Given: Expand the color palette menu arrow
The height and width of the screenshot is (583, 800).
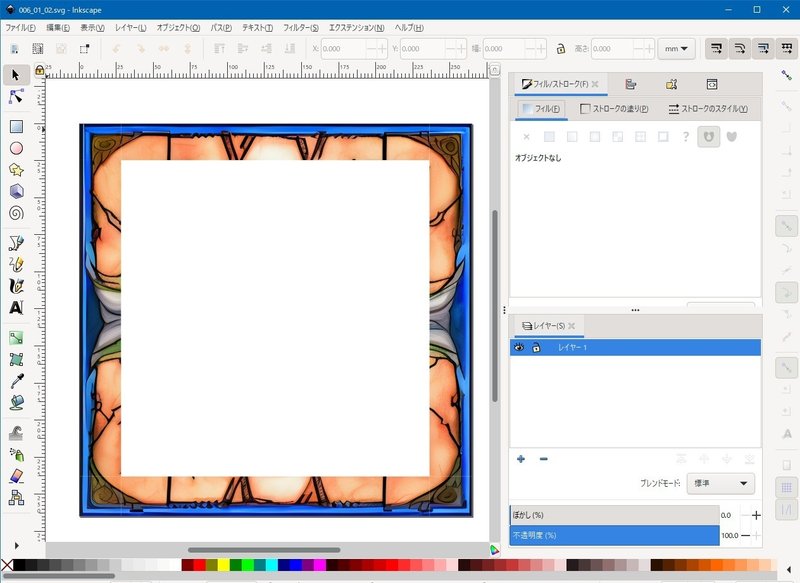Looking at the screenshot, I should pos(789,569).
